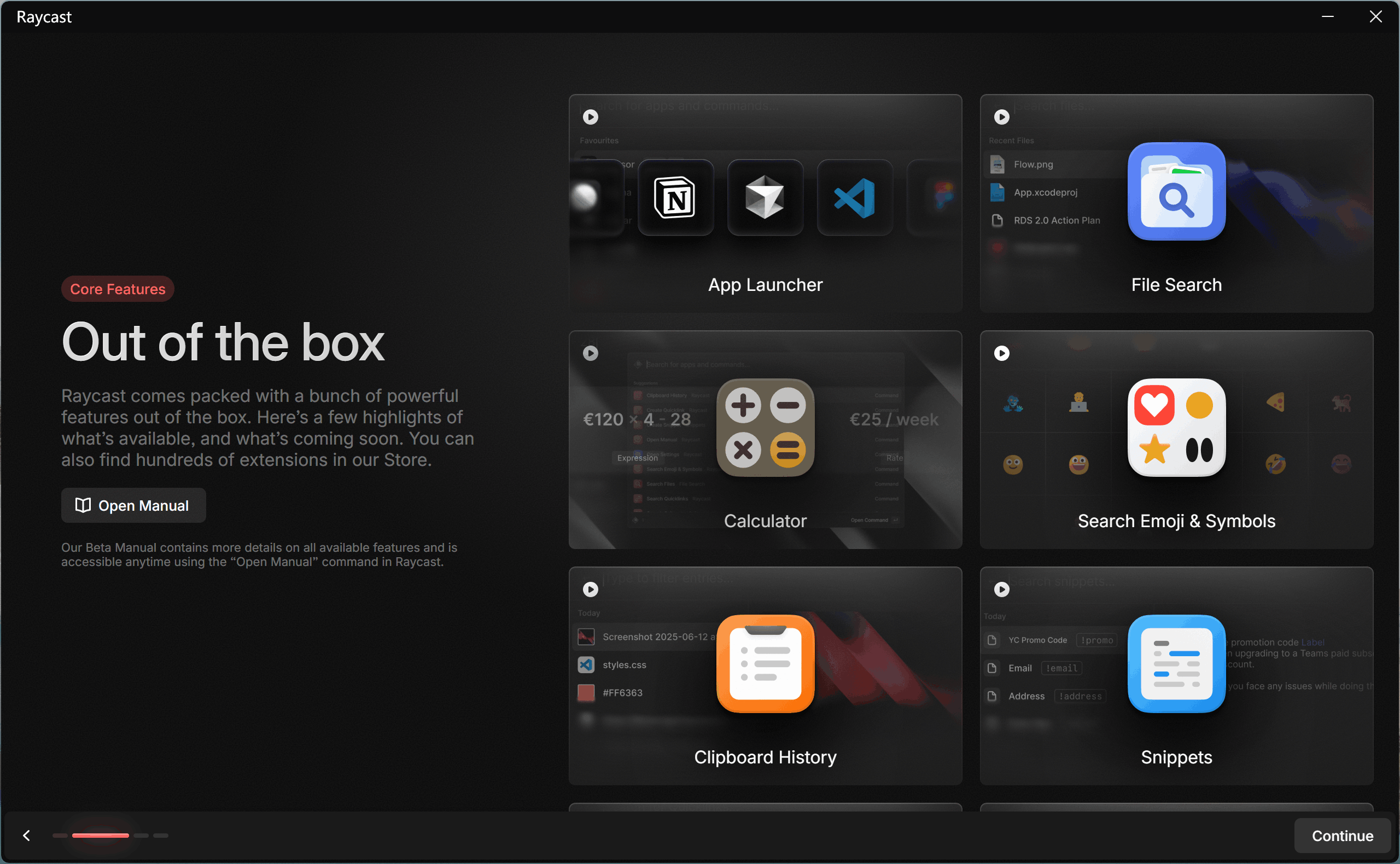Click the Flow.png file type icon
The height and width of the screenshot is (864, 1400).
pos(996,165)
